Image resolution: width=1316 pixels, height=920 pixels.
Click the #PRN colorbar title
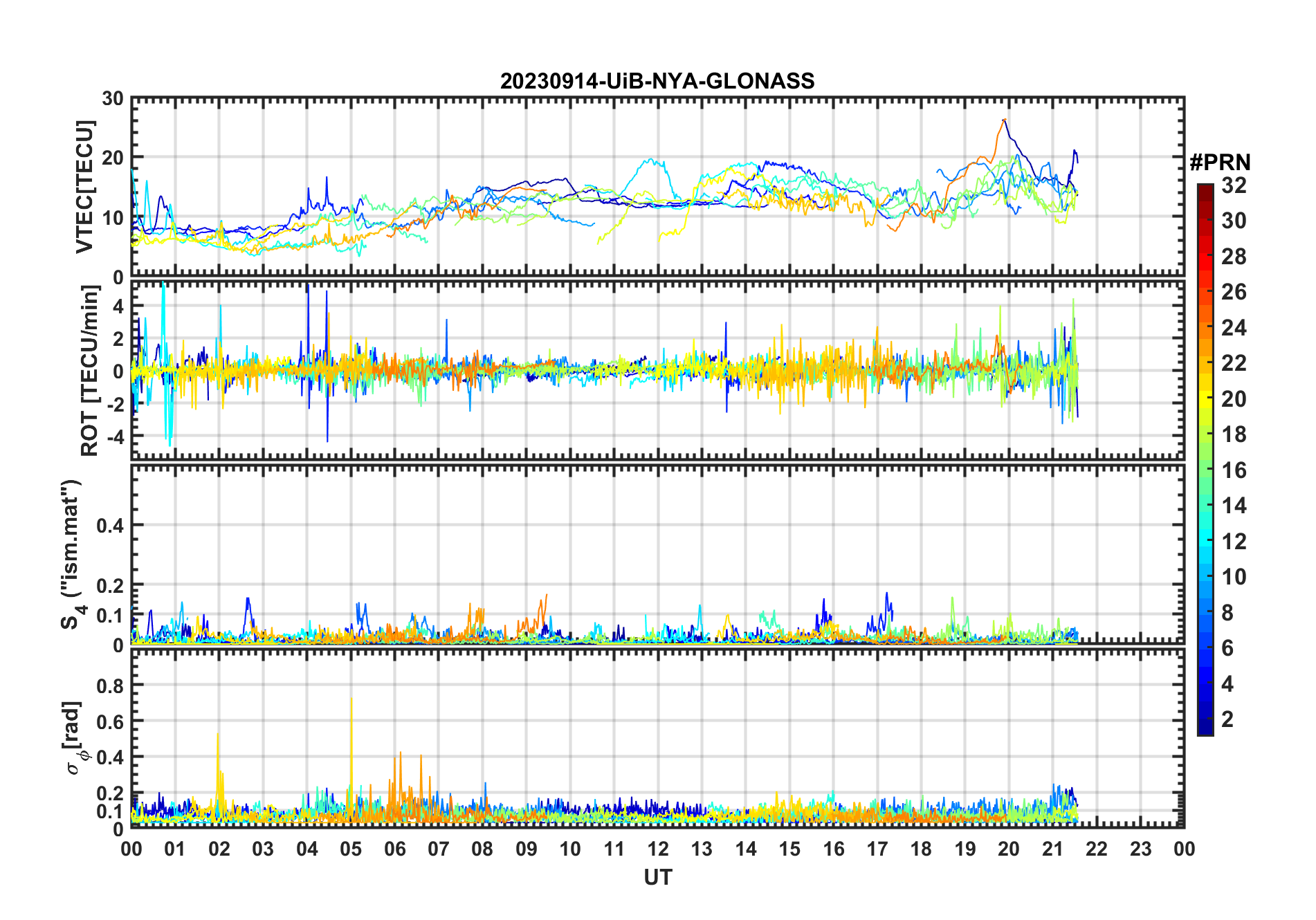[x=1220, y=163]
